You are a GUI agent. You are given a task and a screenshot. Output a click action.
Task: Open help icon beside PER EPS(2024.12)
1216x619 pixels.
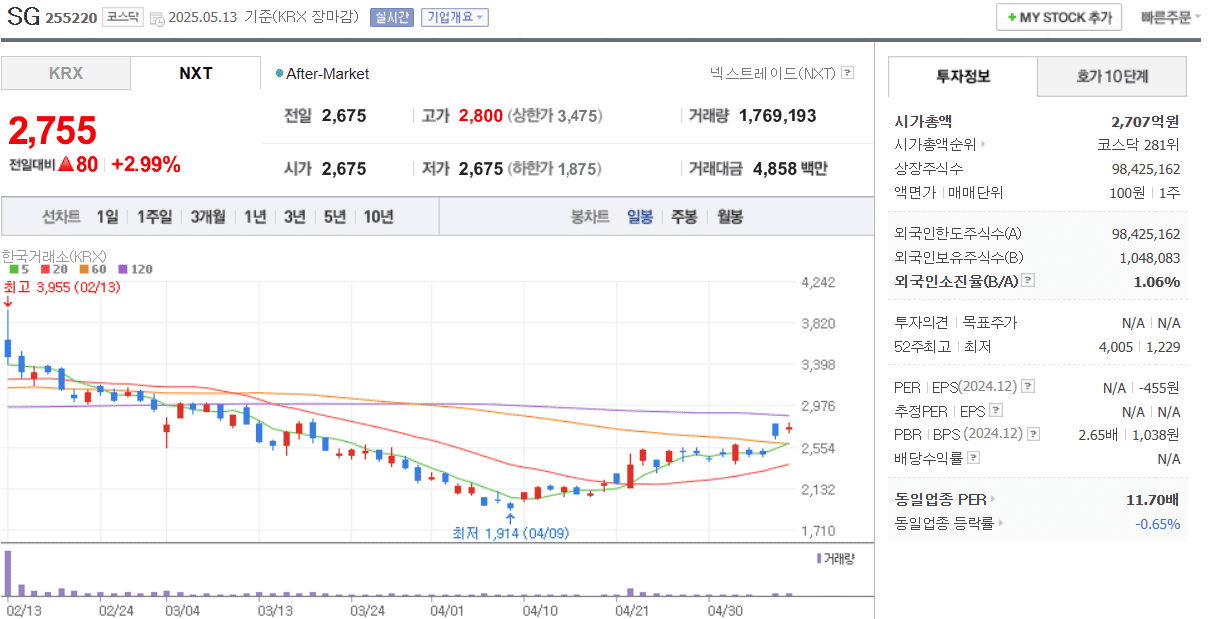[1028, 387]
